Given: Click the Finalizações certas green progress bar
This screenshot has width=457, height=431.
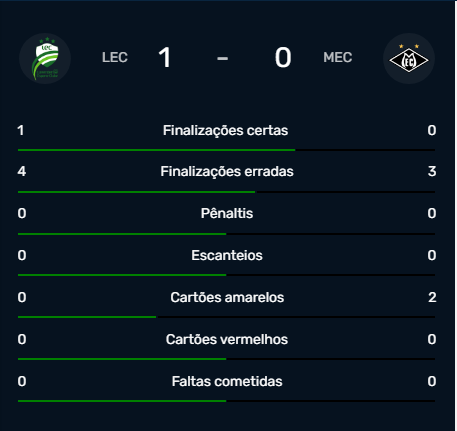Looking at the screenshot, I should pos(156,150).
